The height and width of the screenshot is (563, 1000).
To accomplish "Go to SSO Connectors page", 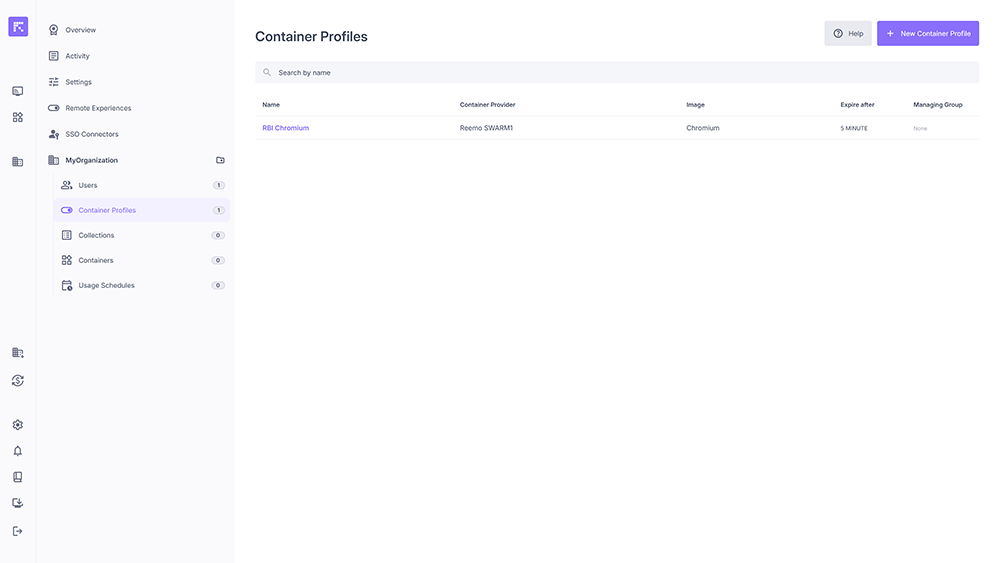I will 92,134.
